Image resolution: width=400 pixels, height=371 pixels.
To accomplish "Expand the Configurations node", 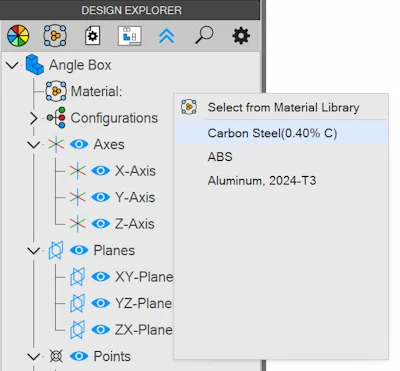I will click(x=34, y=118).
